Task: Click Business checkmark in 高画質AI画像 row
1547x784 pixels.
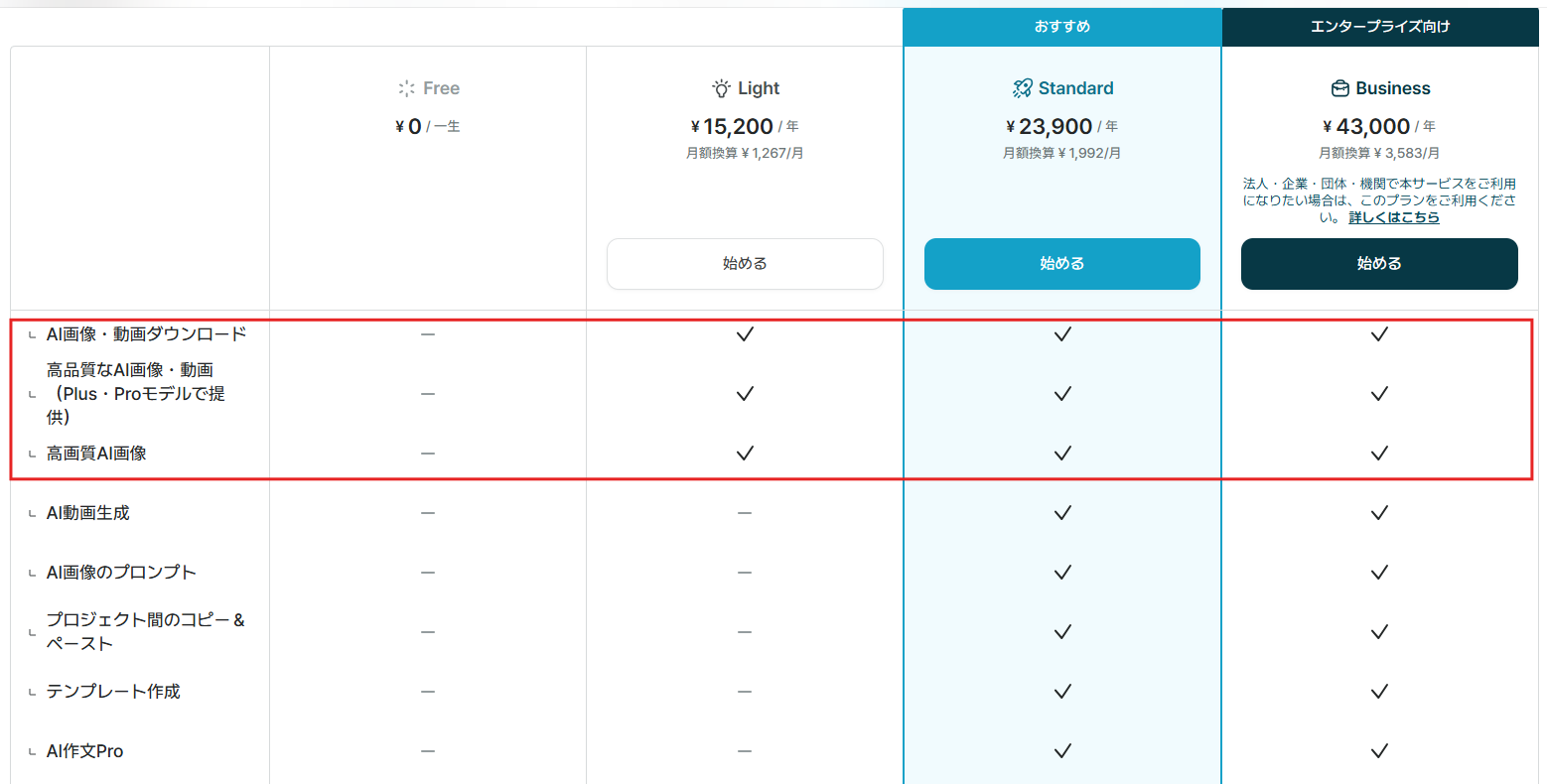Action: click(x=1379, y=454)
